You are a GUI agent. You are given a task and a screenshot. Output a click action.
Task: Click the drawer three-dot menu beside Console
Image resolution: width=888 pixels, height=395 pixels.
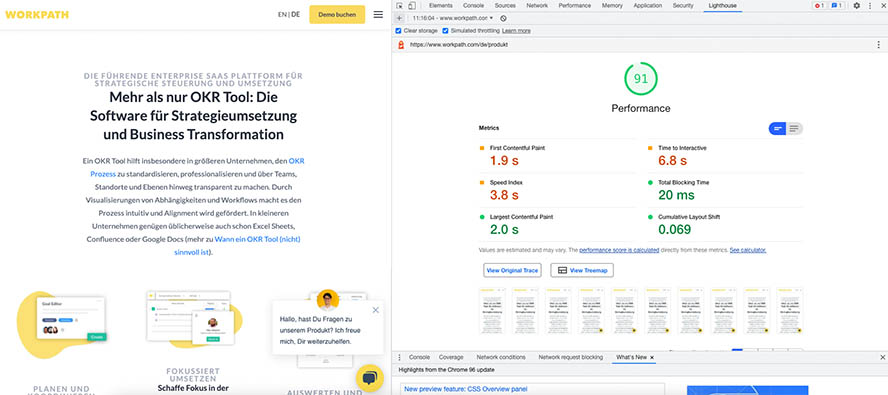coord(399,358)
